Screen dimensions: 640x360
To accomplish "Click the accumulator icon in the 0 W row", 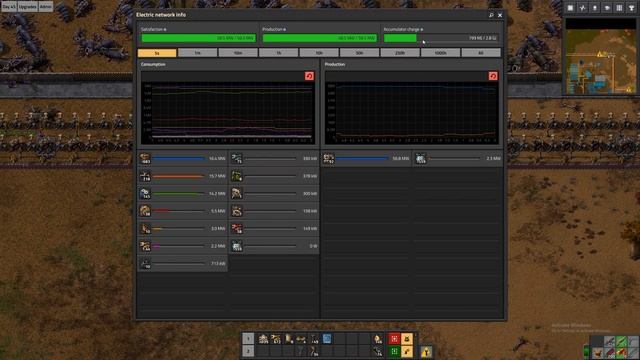I will [237, 246].
